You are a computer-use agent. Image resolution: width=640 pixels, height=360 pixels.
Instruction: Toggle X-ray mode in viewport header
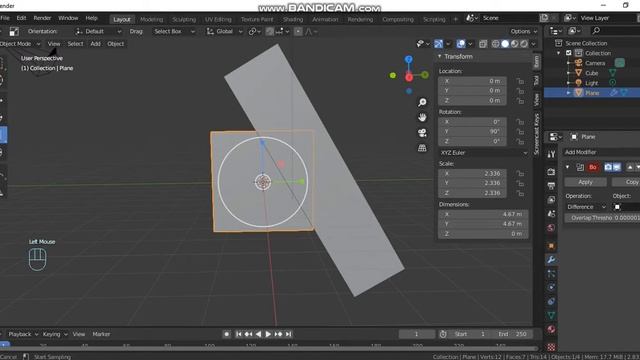pos(483,44)
